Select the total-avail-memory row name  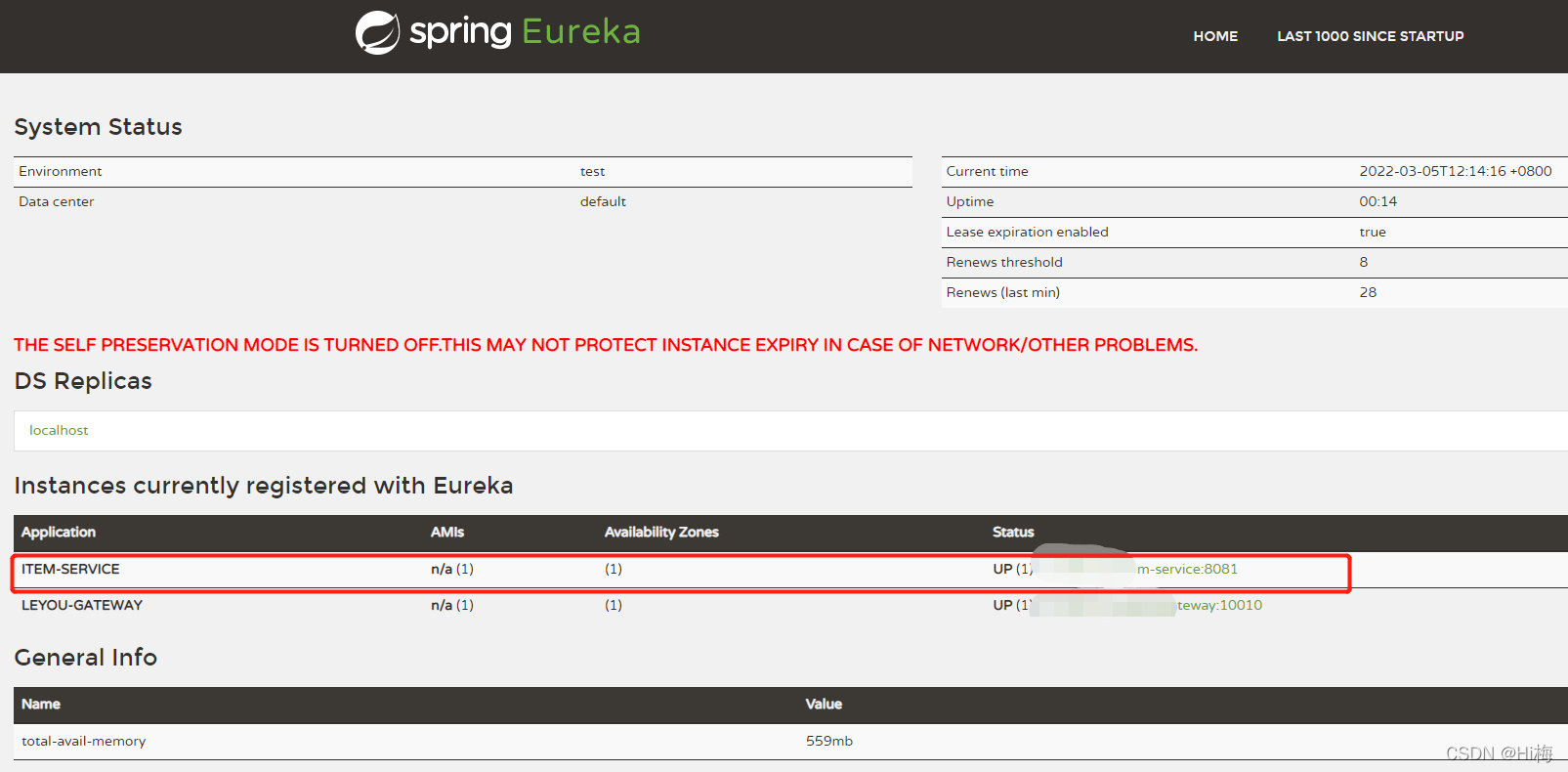click(x=84, y=741)
